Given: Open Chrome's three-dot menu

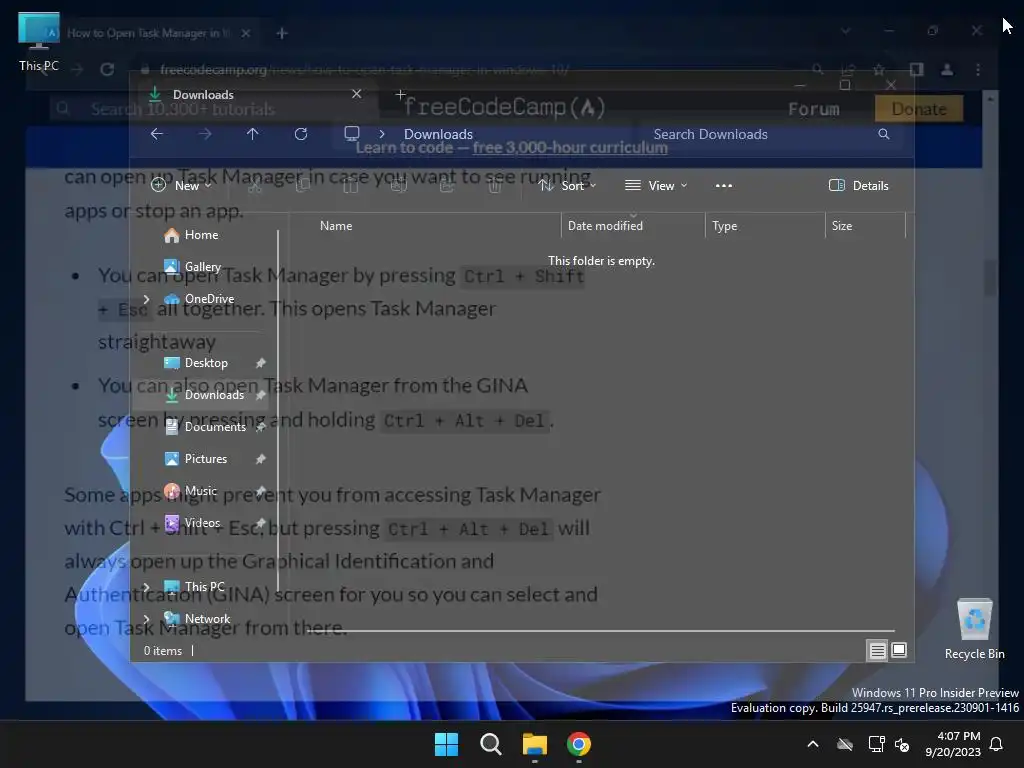Looking at the screenshot, I should (978, 69).
